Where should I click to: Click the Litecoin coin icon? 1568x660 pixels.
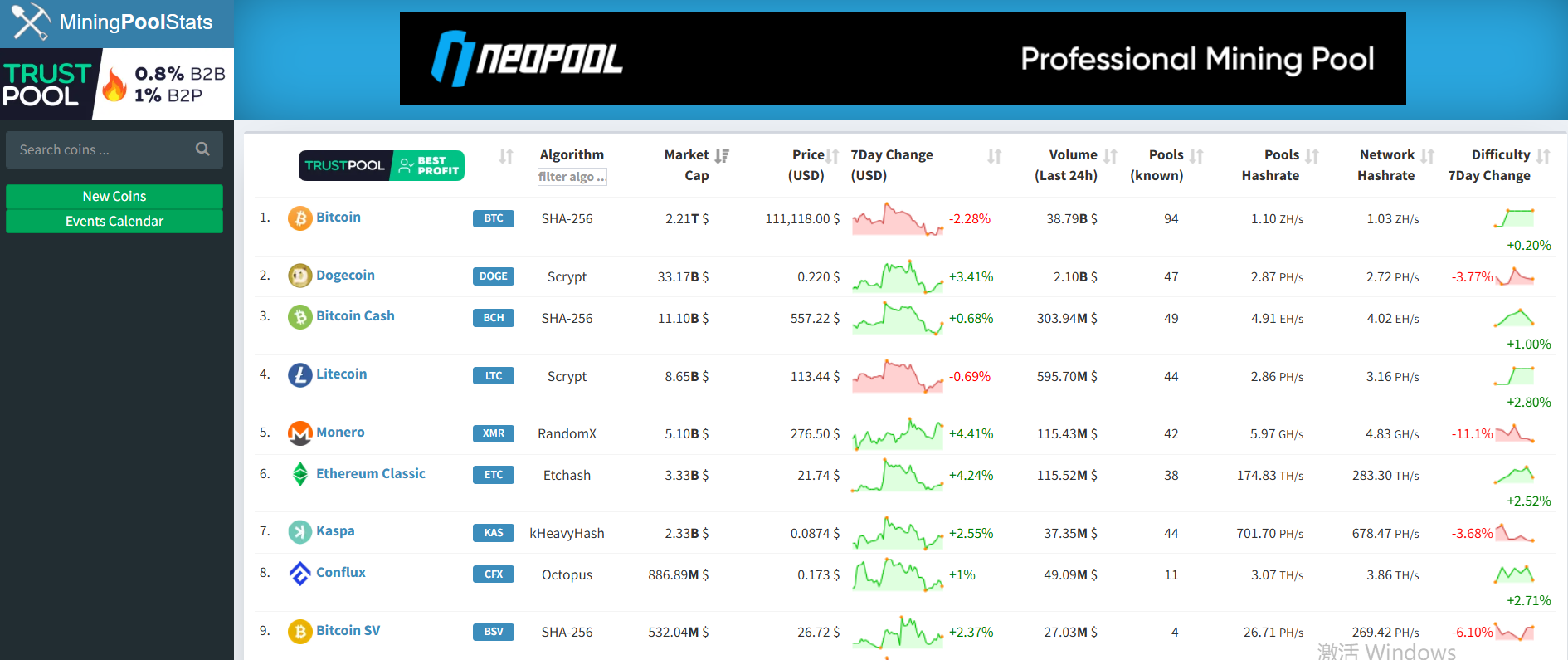pyautogui.click(x=299, y=375)
